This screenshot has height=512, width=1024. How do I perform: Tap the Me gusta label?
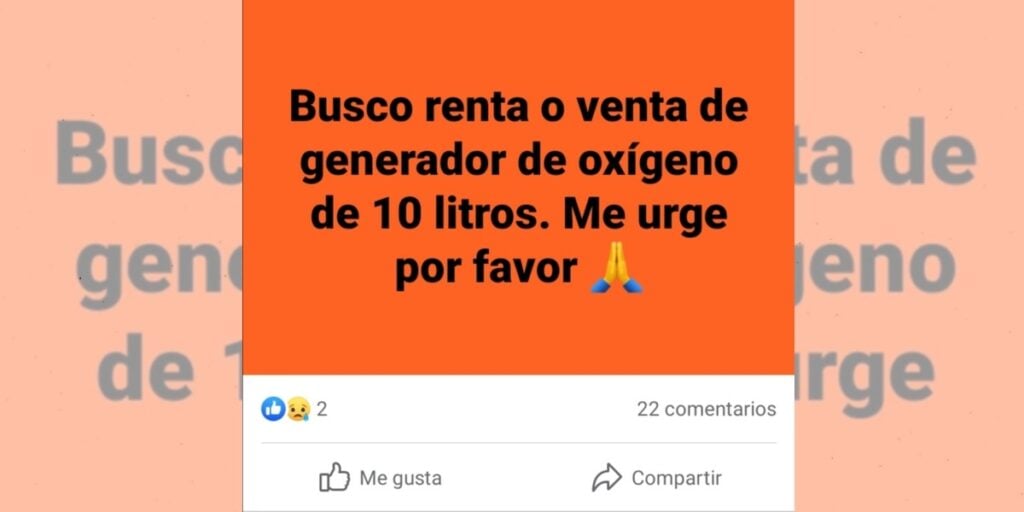400,479
